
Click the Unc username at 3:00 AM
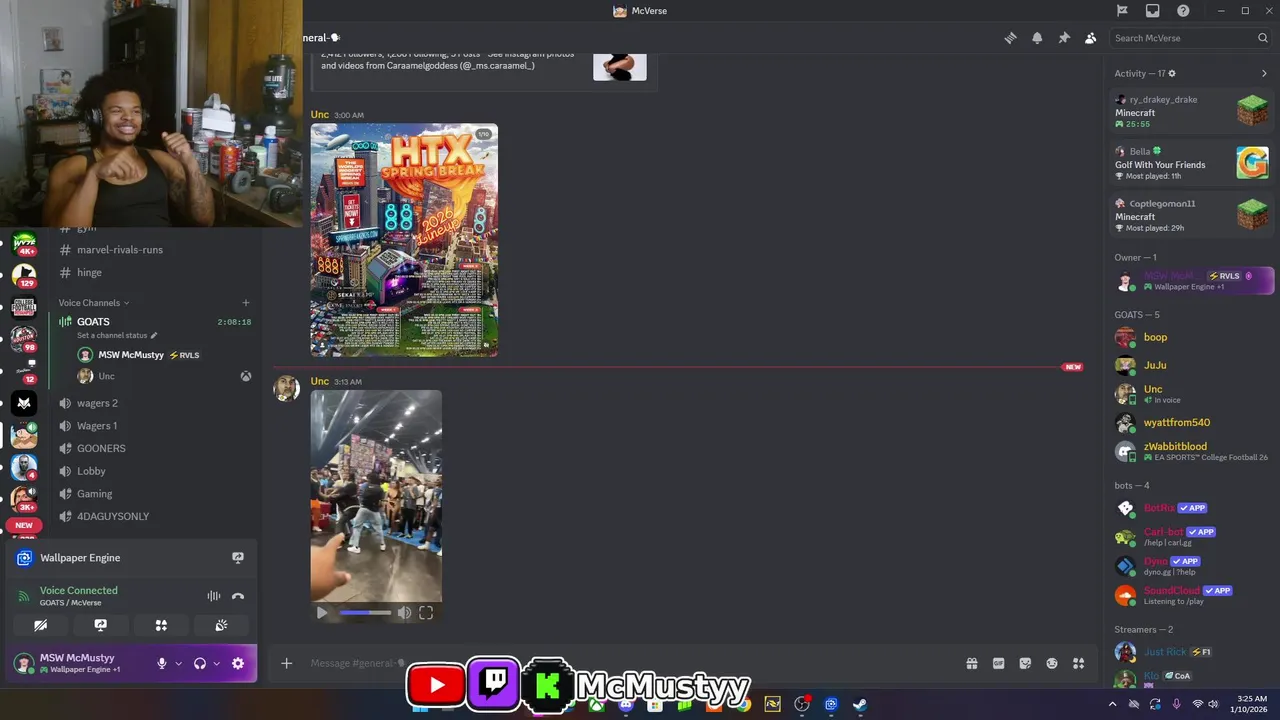click(320, 115)
